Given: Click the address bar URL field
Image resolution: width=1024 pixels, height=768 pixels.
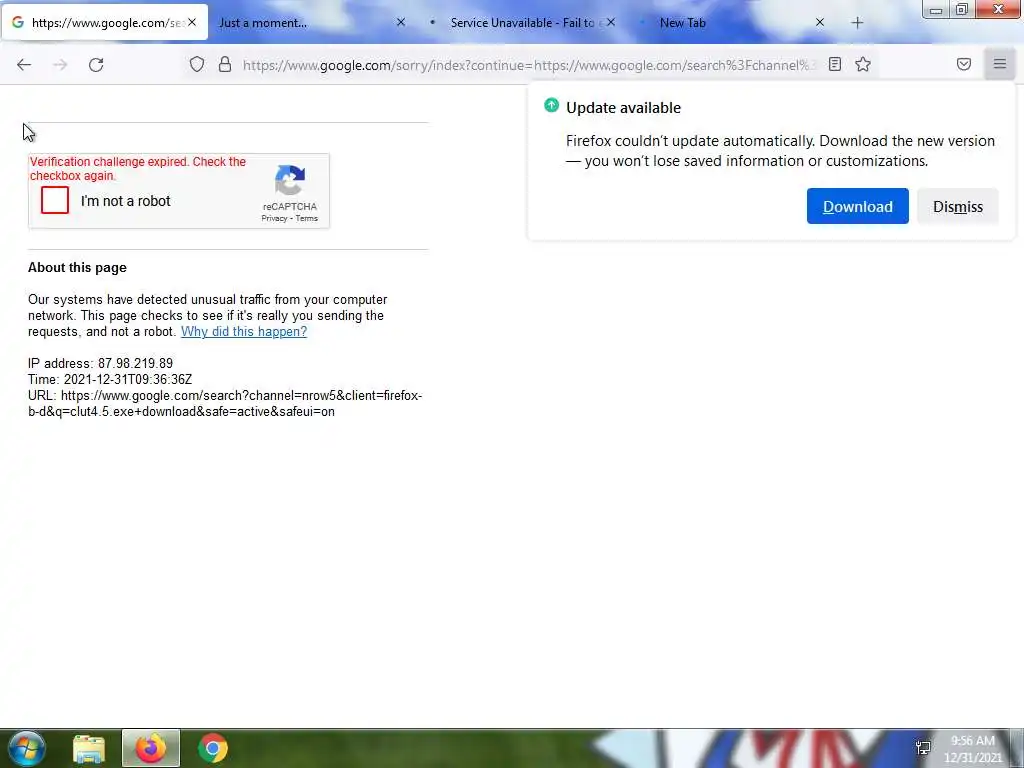Looking at the screenshot, I should click(528, 65).
